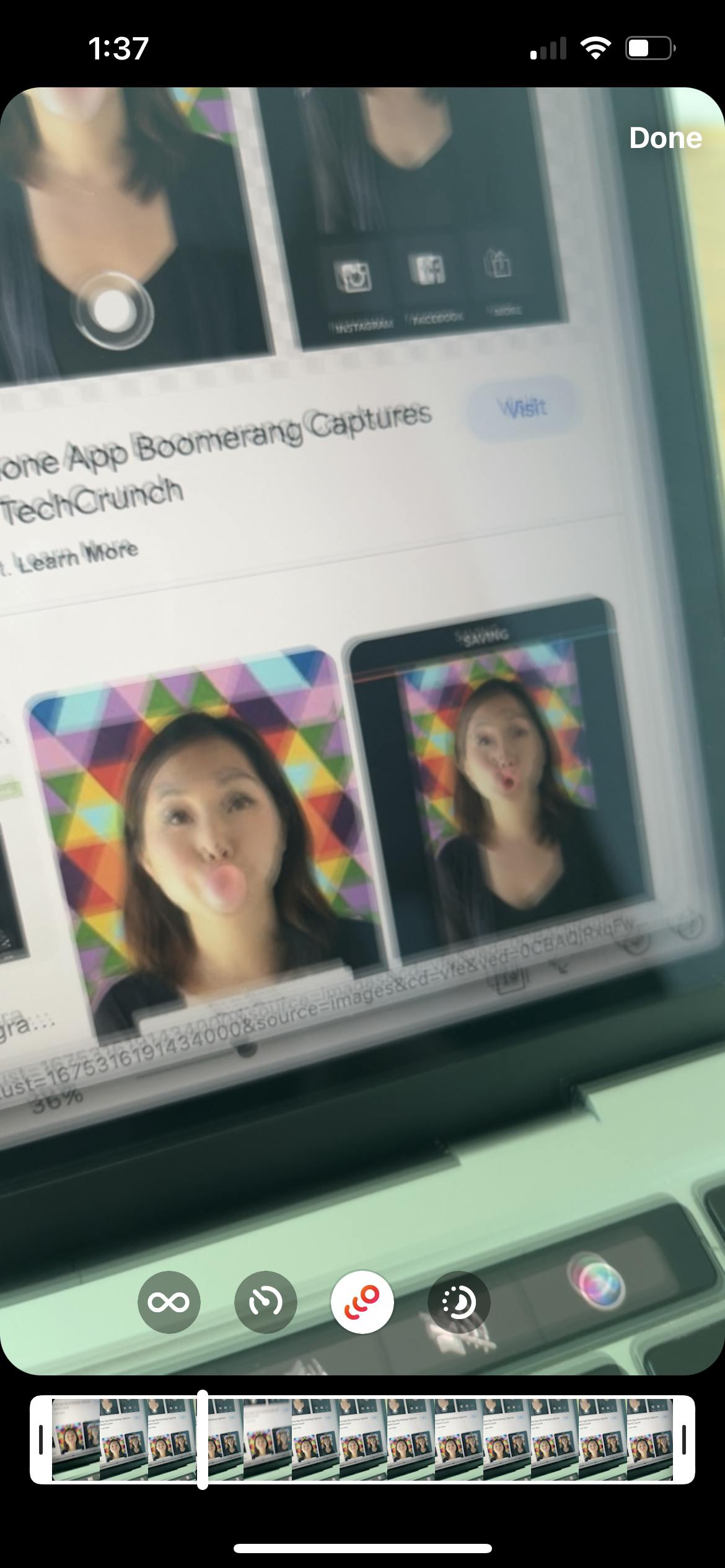Click the right trim handle of the timeline

[683, 1440]
